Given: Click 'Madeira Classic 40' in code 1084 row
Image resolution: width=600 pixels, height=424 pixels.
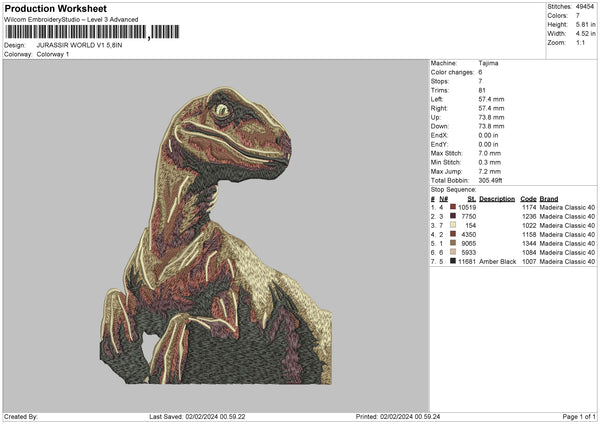Looking at the screenshot, I should click(567, 253).
